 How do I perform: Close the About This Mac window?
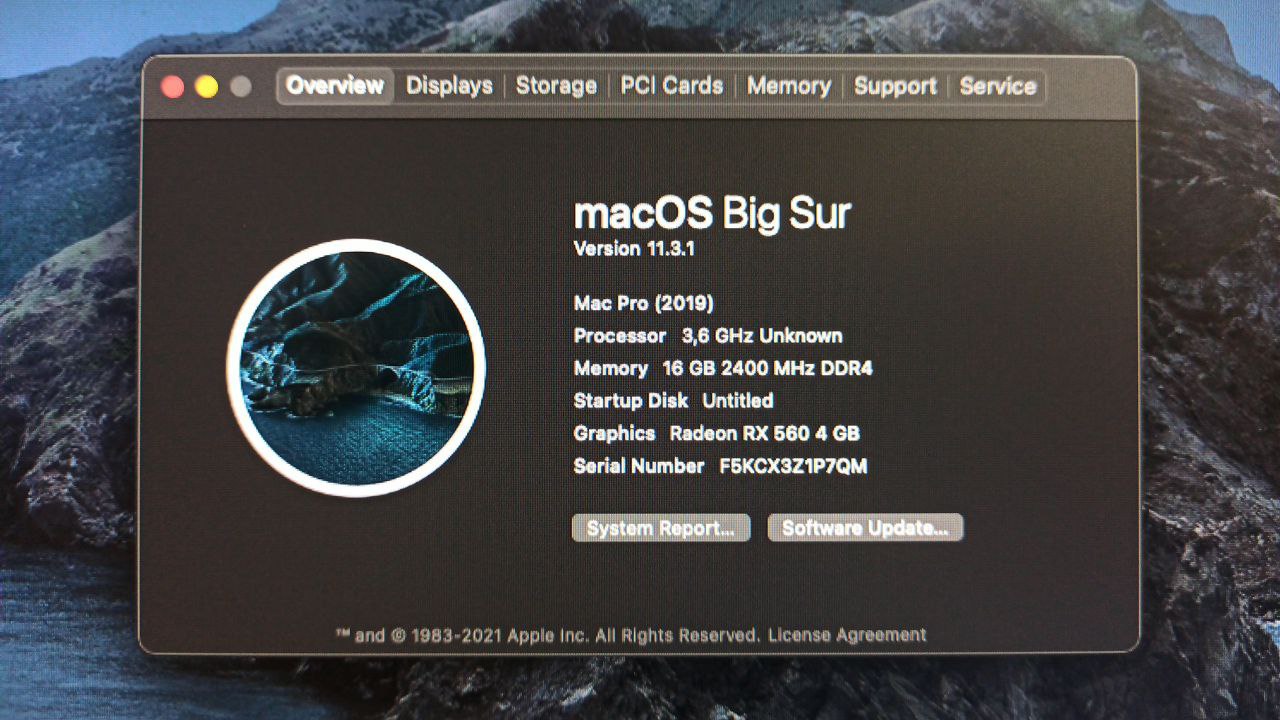tap(173, 87)
